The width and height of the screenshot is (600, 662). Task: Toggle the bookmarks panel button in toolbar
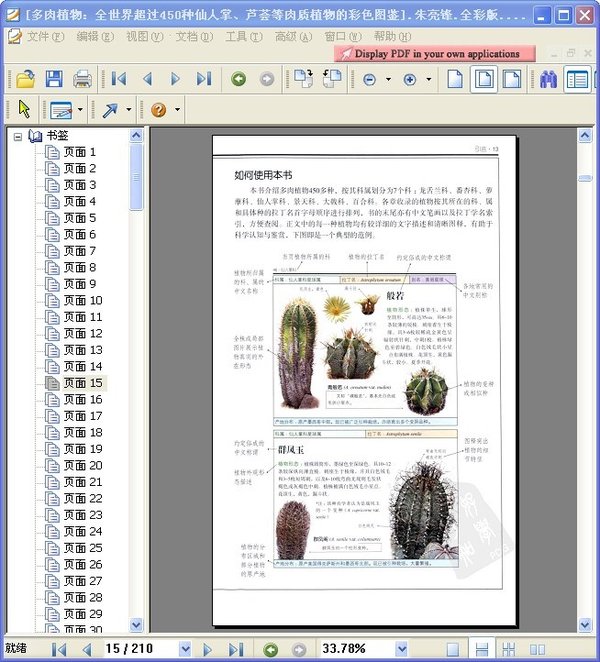click(577, 79)
